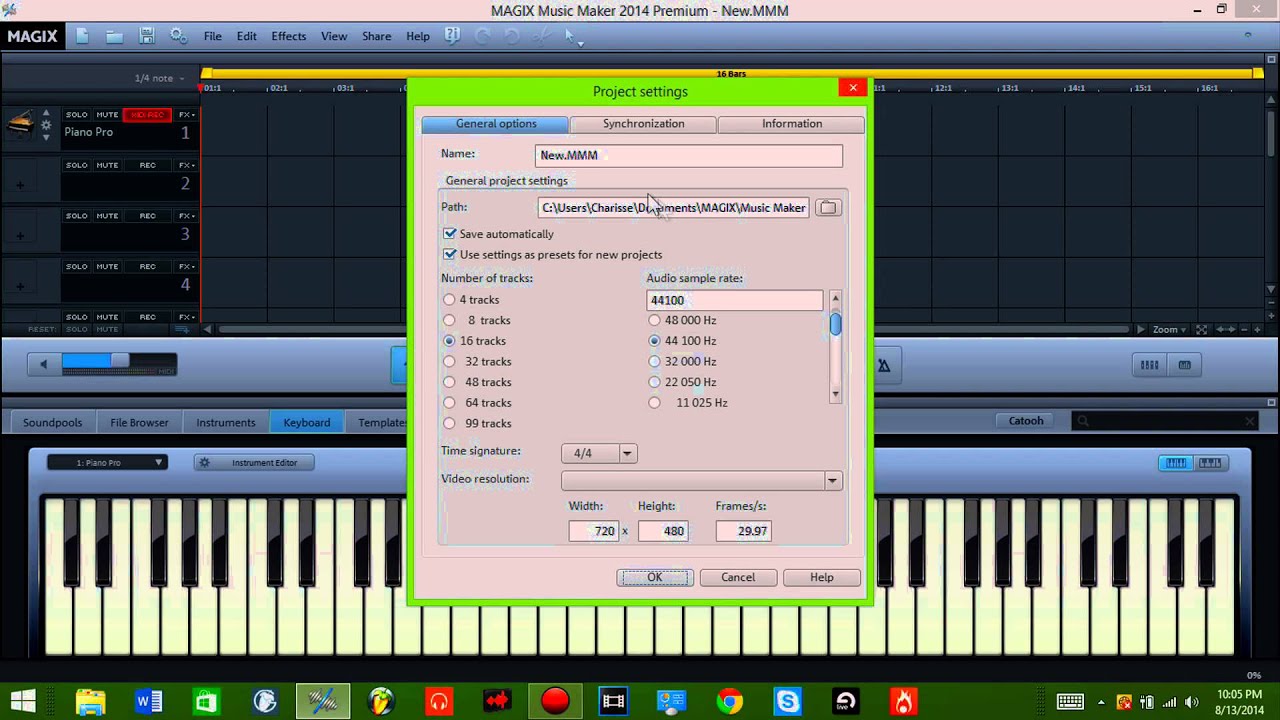This screenshot has width=1280, height=720.
Task: Click the yellow 16 Bars range bar
Action: (731, 74)
